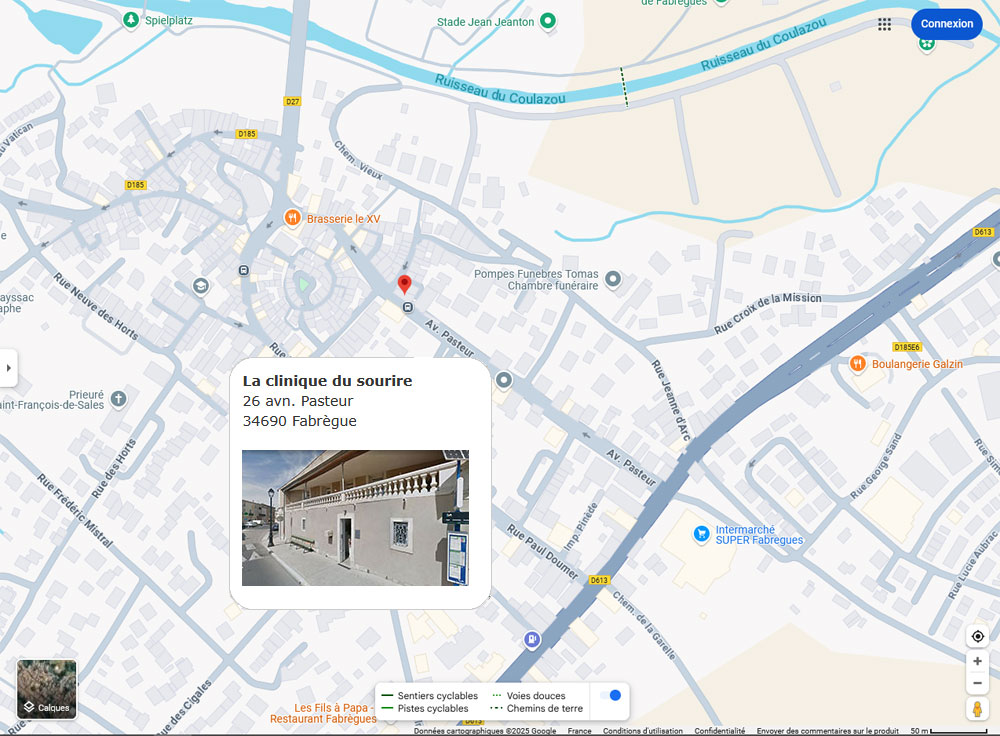Zoom out with the minus button
Screen dimensions: 1000x736
point(977,684)
